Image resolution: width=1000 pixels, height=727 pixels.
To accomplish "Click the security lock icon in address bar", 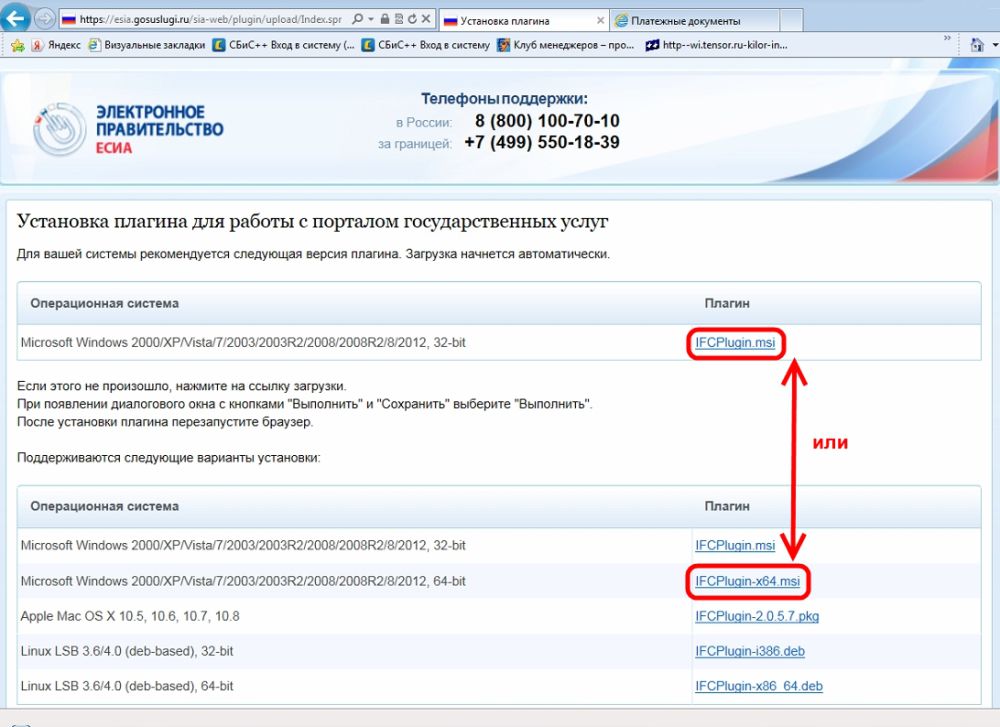I will (x=383, y=20).
